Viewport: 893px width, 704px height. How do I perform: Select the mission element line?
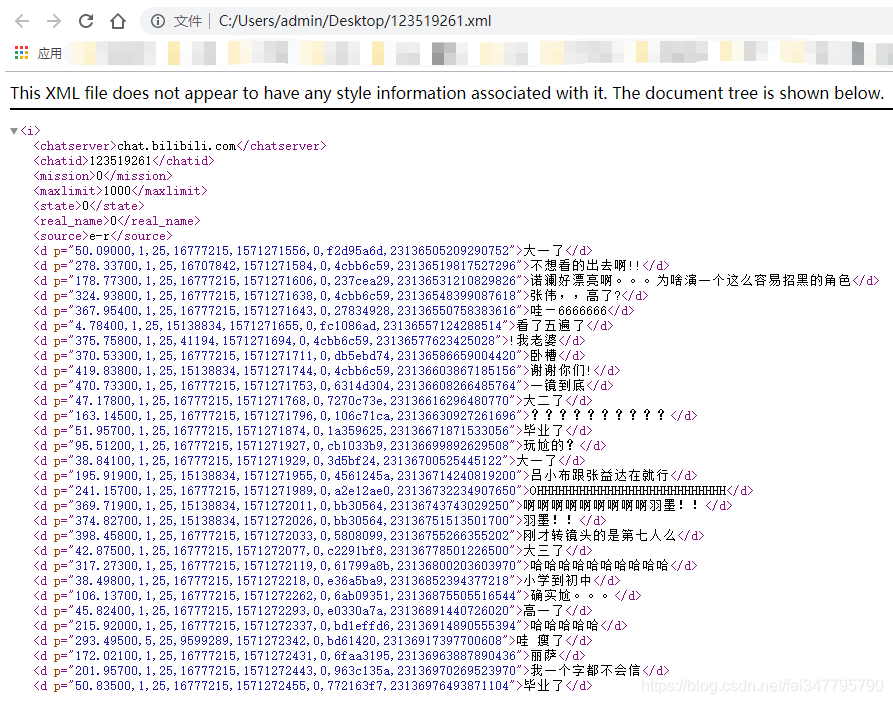coord(103,176)
